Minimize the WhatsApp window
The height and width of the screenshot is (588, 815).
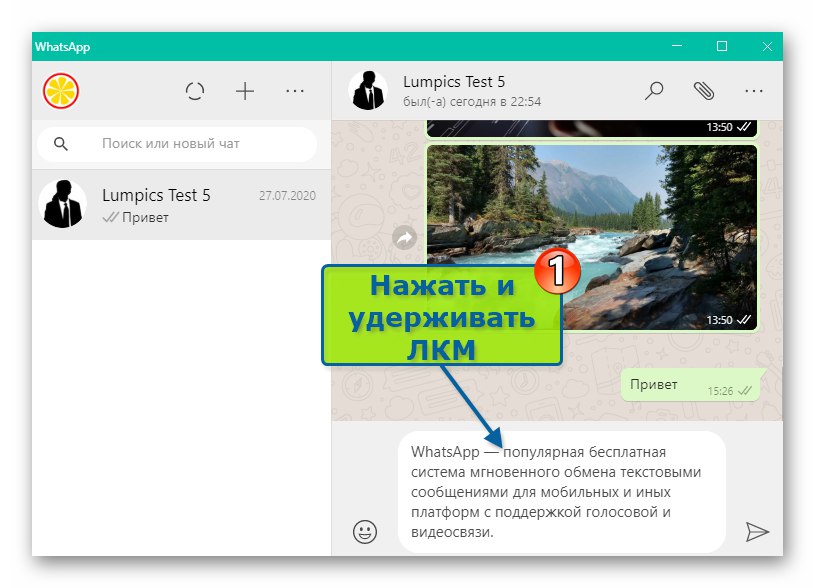click(x=677, y=46)
